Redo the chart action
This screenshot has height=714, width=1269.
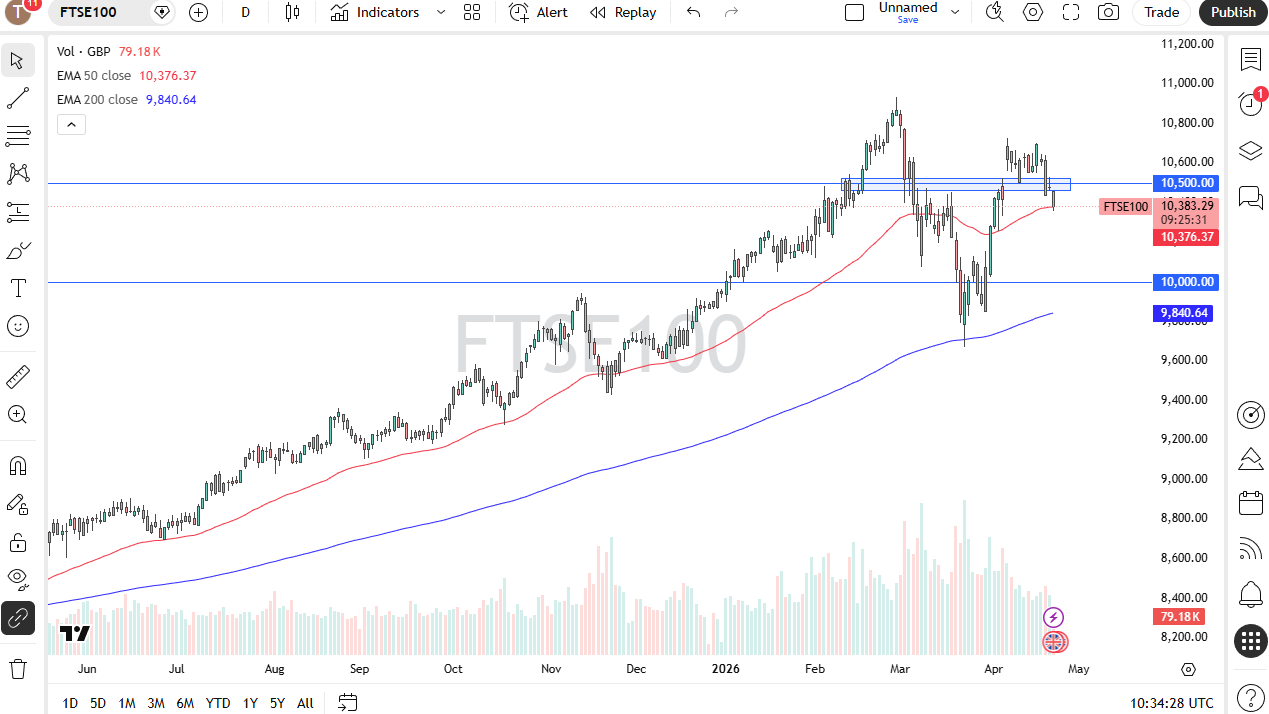point(731,12)
